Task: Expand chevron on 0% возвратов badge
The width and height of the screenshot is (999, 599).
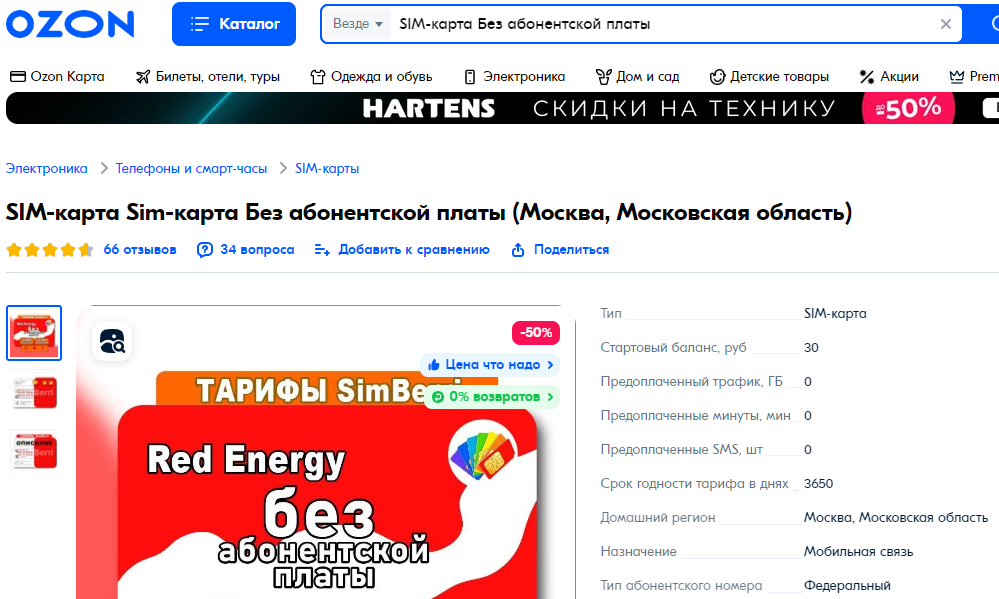Action: pos(550,396)
